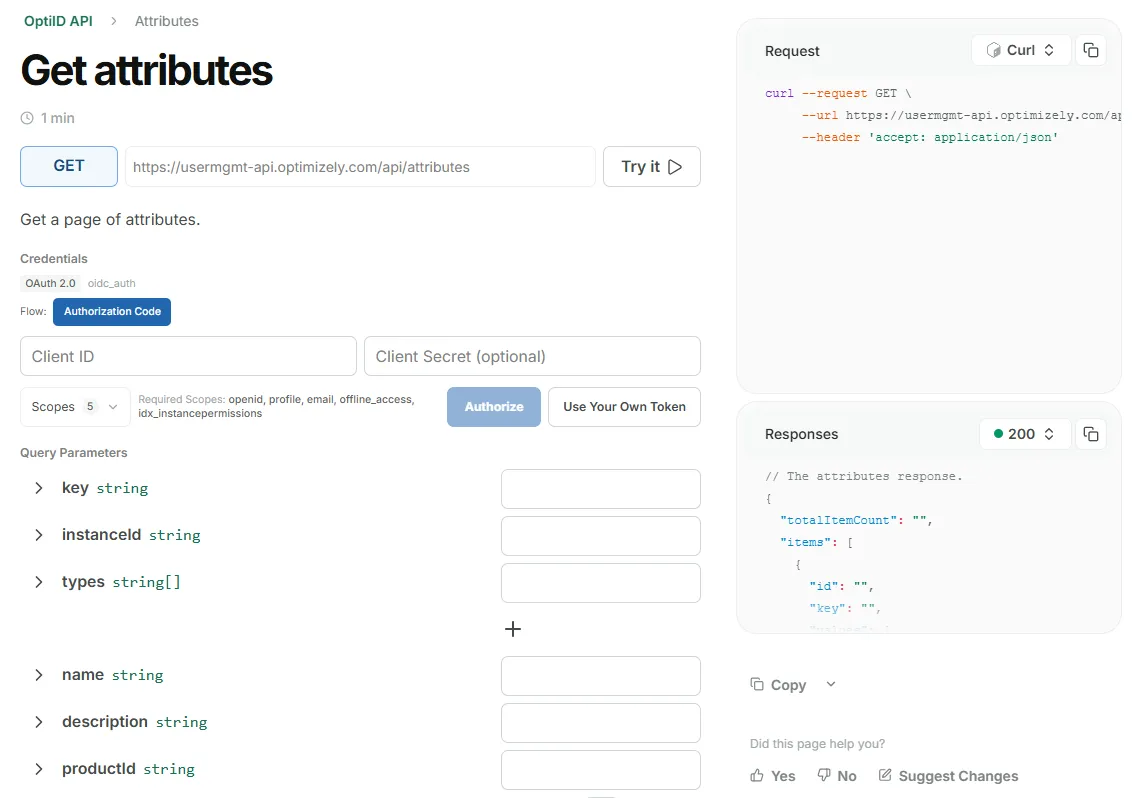Click the play icon in Try it

(x=675, y=167)
